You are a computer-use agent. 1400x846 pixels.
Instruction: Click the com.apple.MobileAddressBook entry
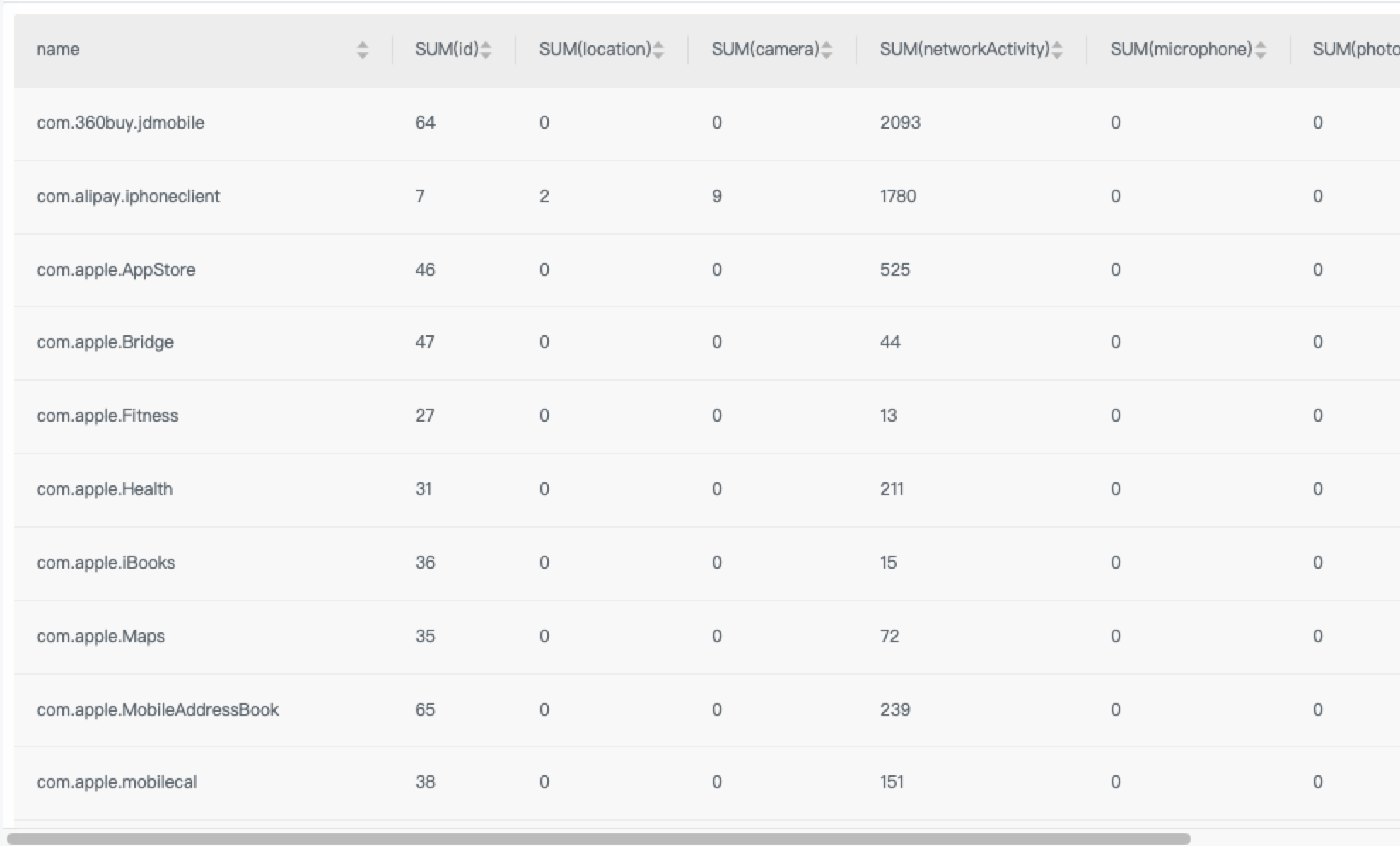tap(158, 710)
